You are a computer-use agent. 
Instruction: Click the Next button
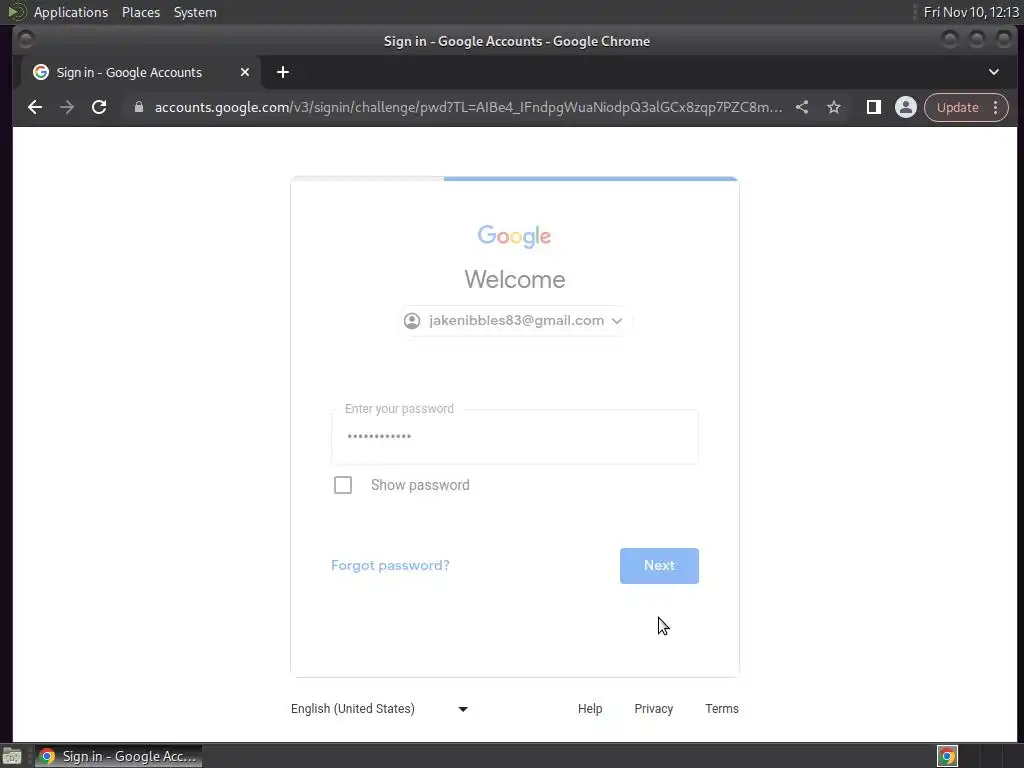(x=659, y=566)
